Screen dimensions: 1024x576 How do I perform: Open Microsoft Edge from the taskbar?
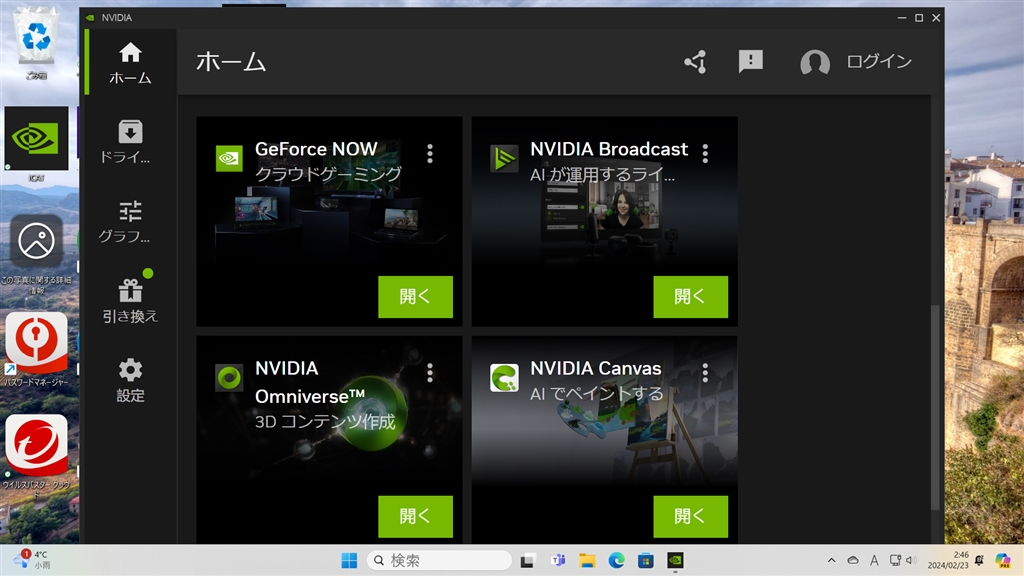tap(616, 560)
